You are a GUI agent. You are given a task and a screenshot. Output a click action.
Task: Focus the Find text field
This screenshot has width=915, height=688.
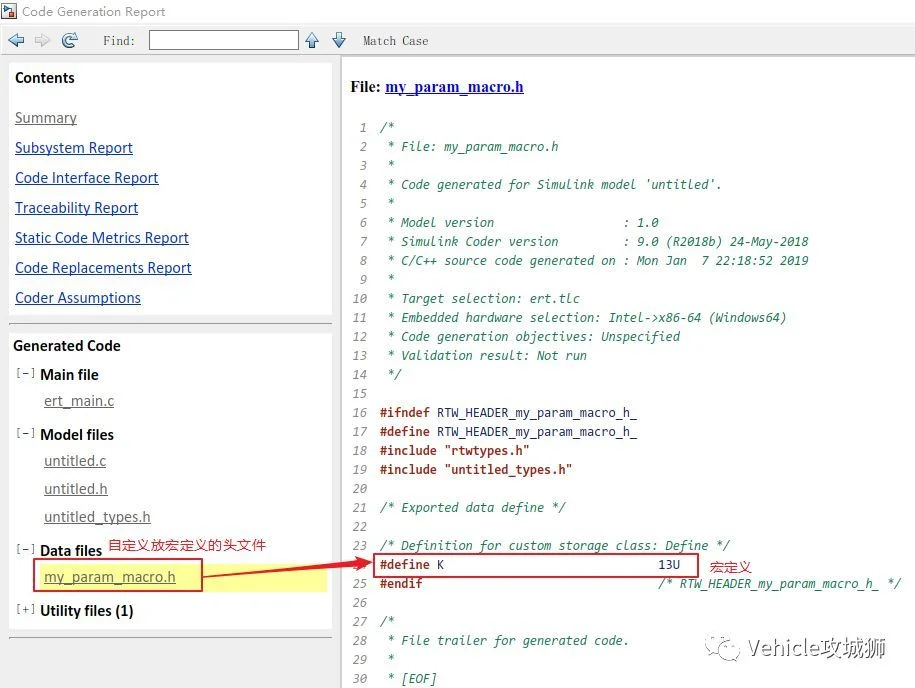point(223,40)
